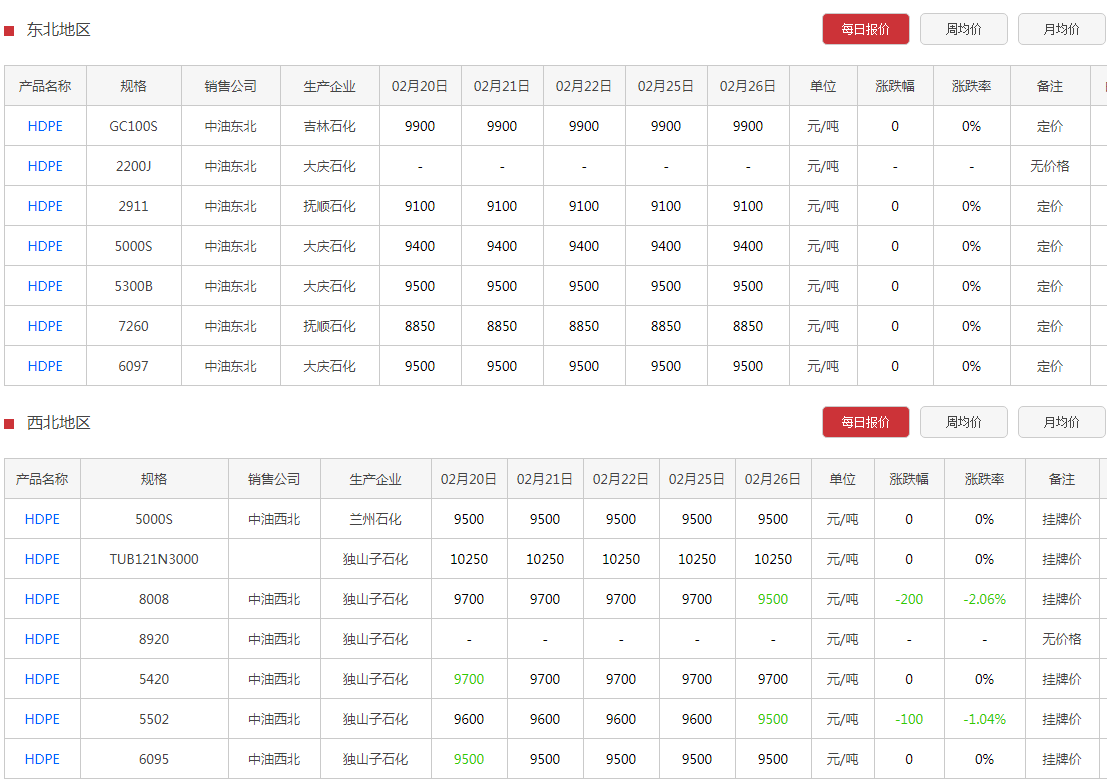This screenshot has width=1107, height=784.
Task: Click 生产企业 header in 西北地区 table
Action: [x=376, y=479]
